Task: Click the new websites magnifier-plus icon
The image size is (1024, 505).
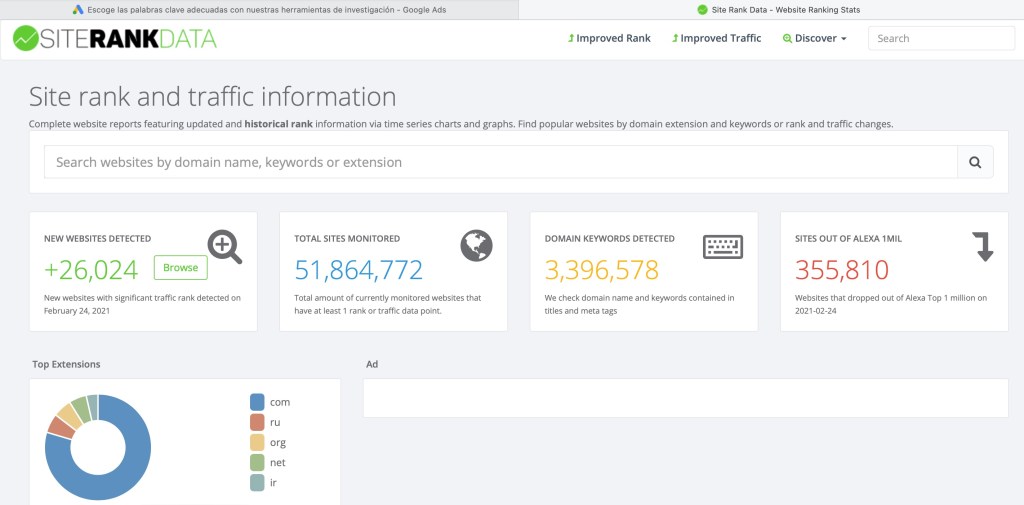Action: 225,246
